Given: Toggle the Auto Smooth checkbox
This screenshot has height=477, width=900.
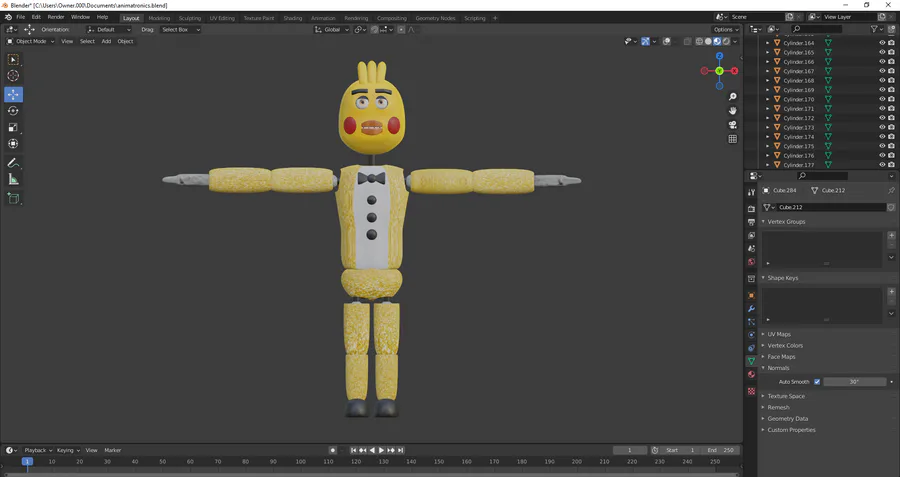Looking at the screenshot, I should click(817, 382).
